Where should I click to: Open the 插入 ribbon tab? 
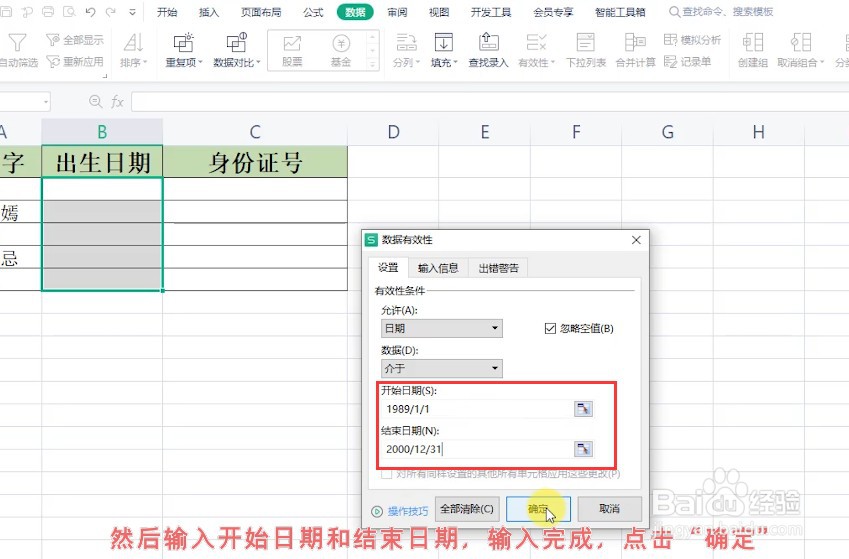(x=208, y=12)
